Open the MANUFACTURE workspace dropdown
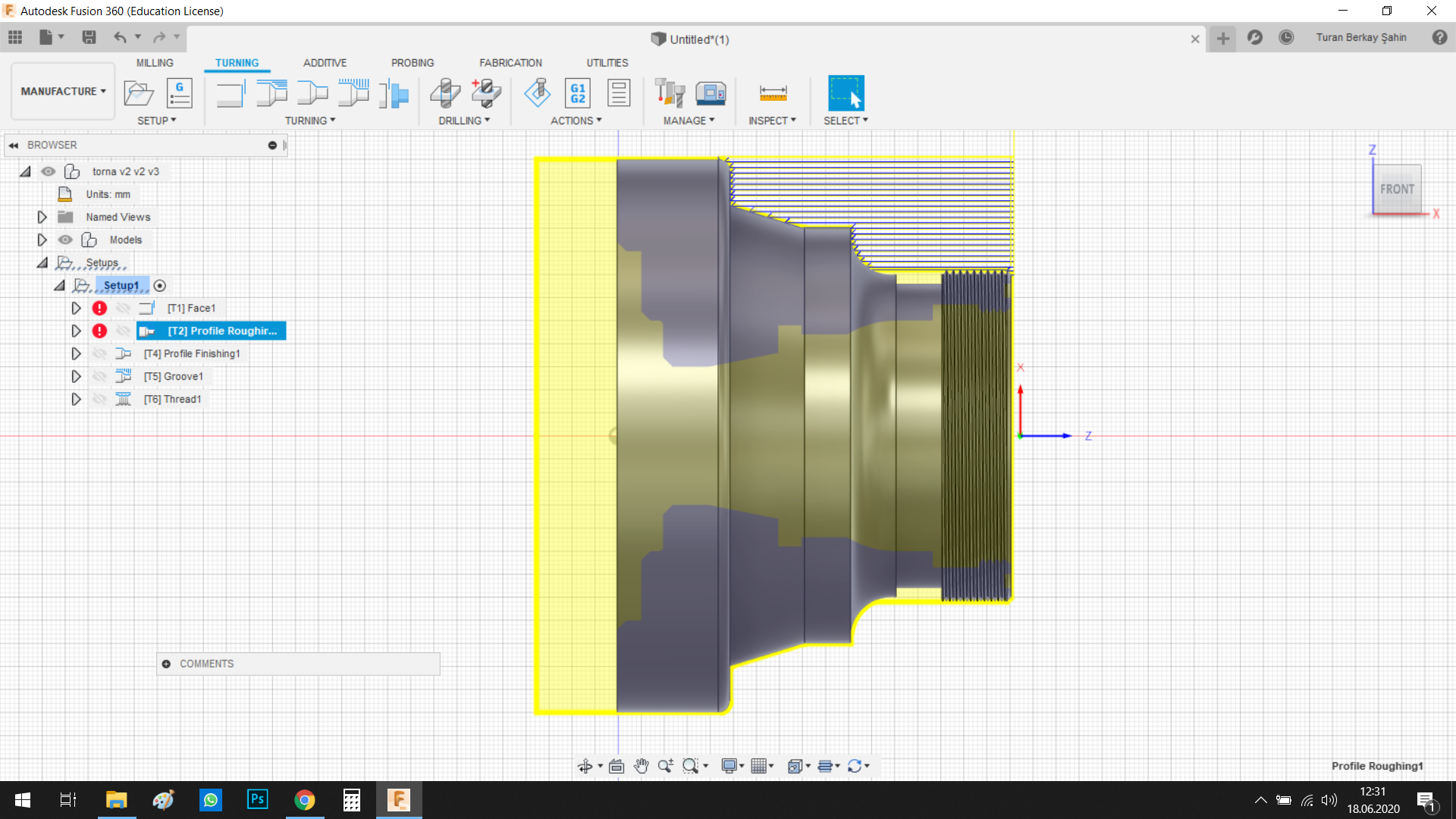 [63, 91]
